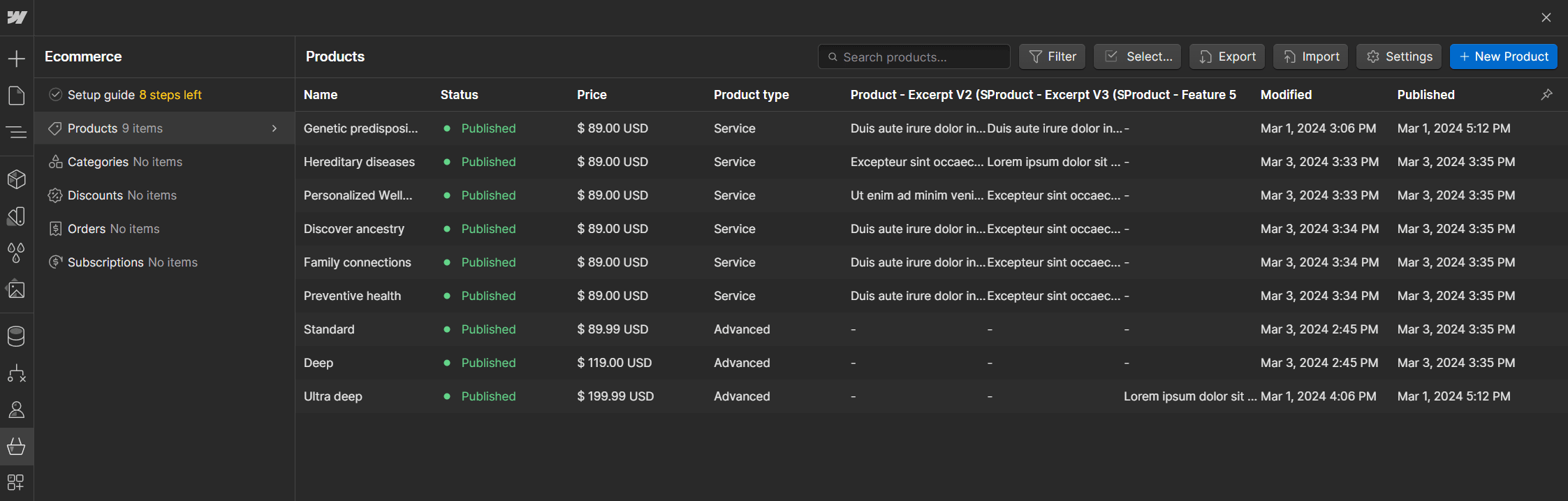The image size is (1568, 501).
Task: Sort by Modified column header
Action: point(1287,95)
